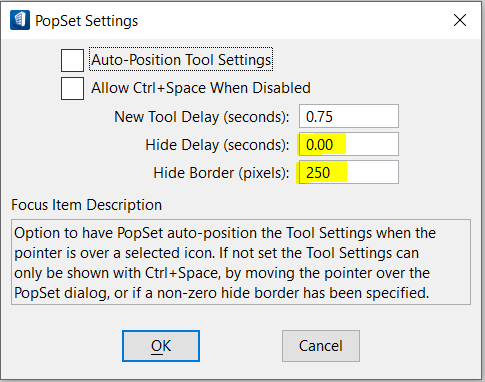Click the empty title bar area beside the title
The height and width of the screenshot is (382, 485).
(x=293, y=20)
